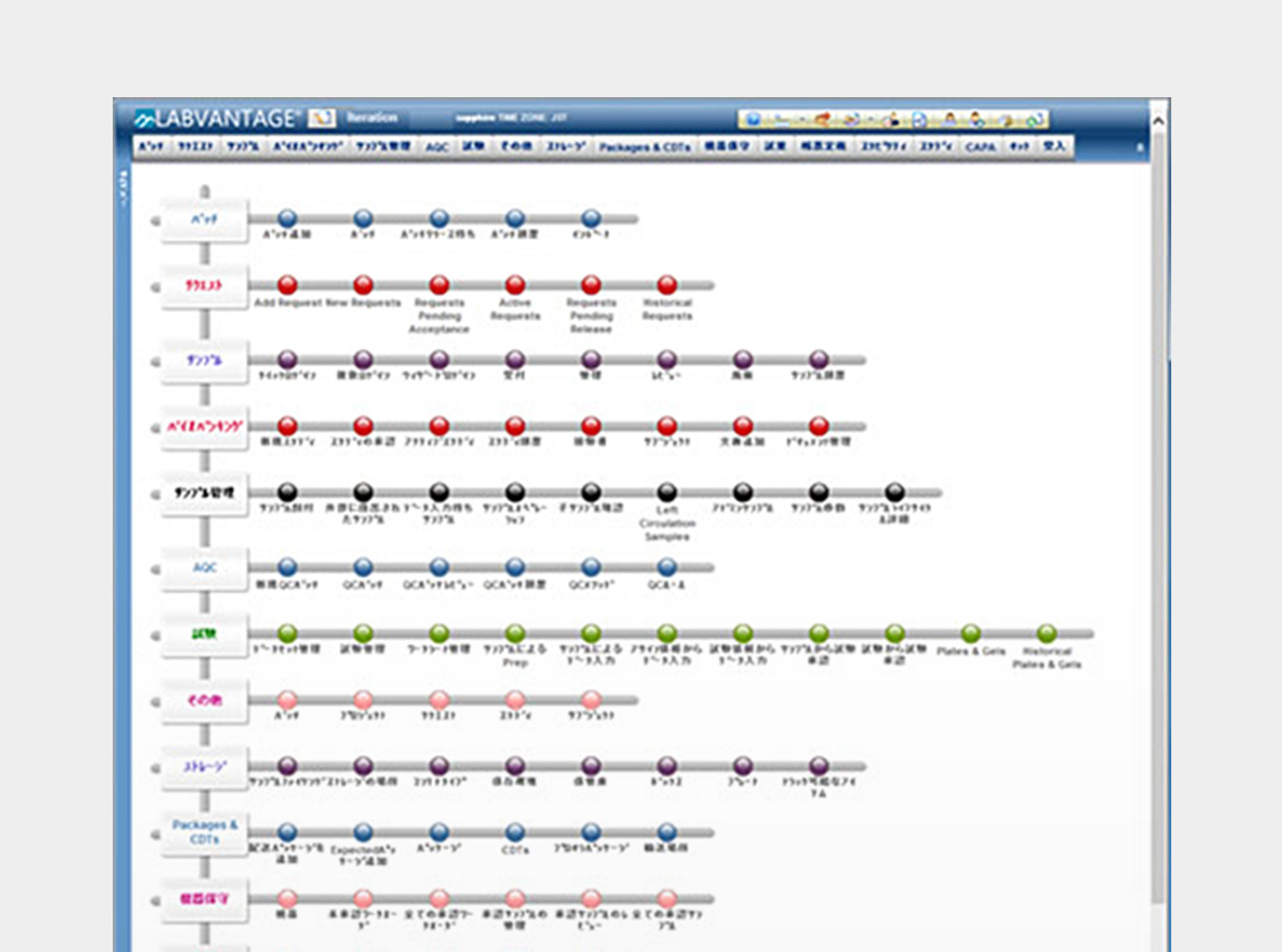Click the サンプル管理 category label box

coord(205,491)
